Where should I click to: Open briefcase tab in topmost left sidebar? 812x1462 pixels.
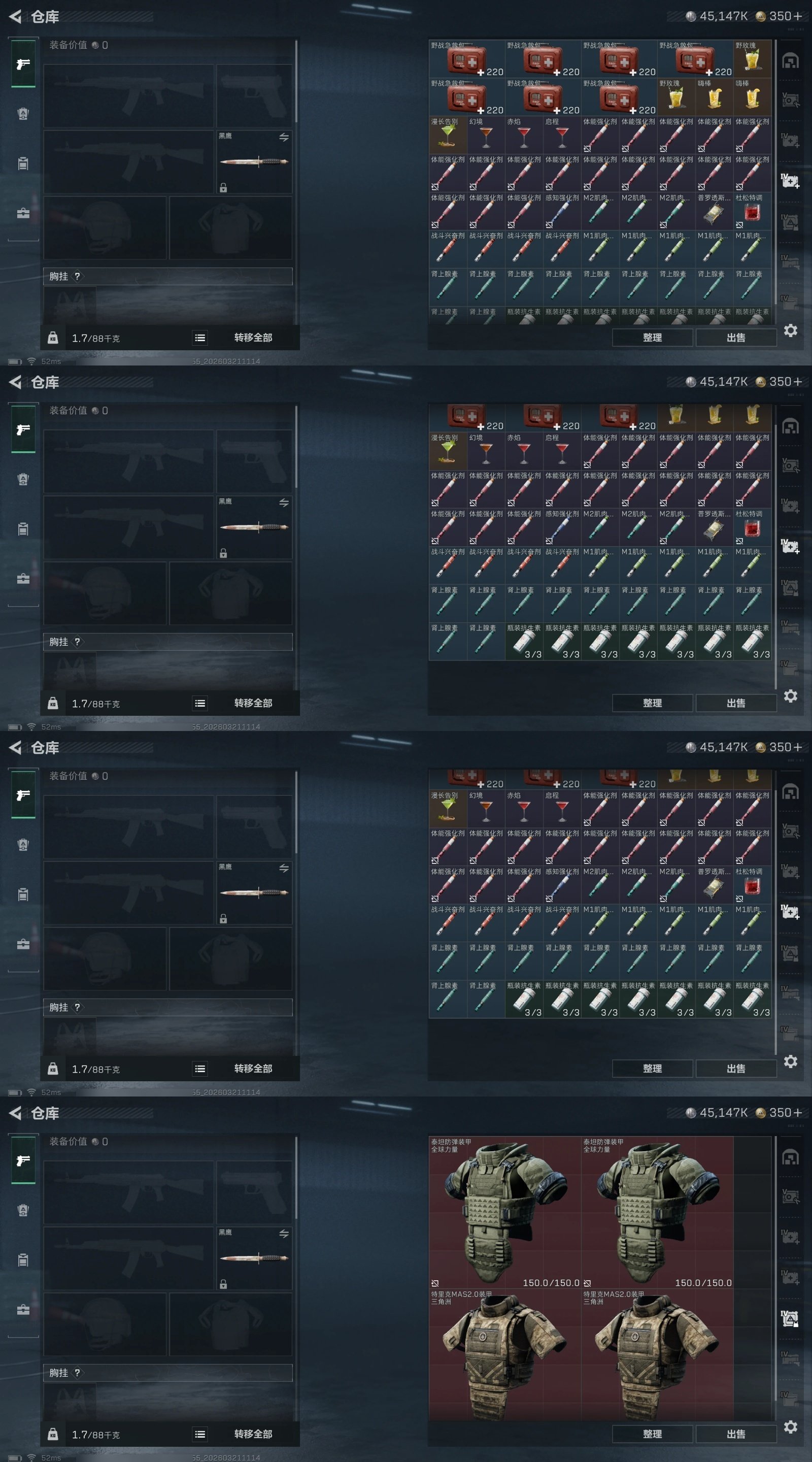pyautogui.click(x=23, y=213)
